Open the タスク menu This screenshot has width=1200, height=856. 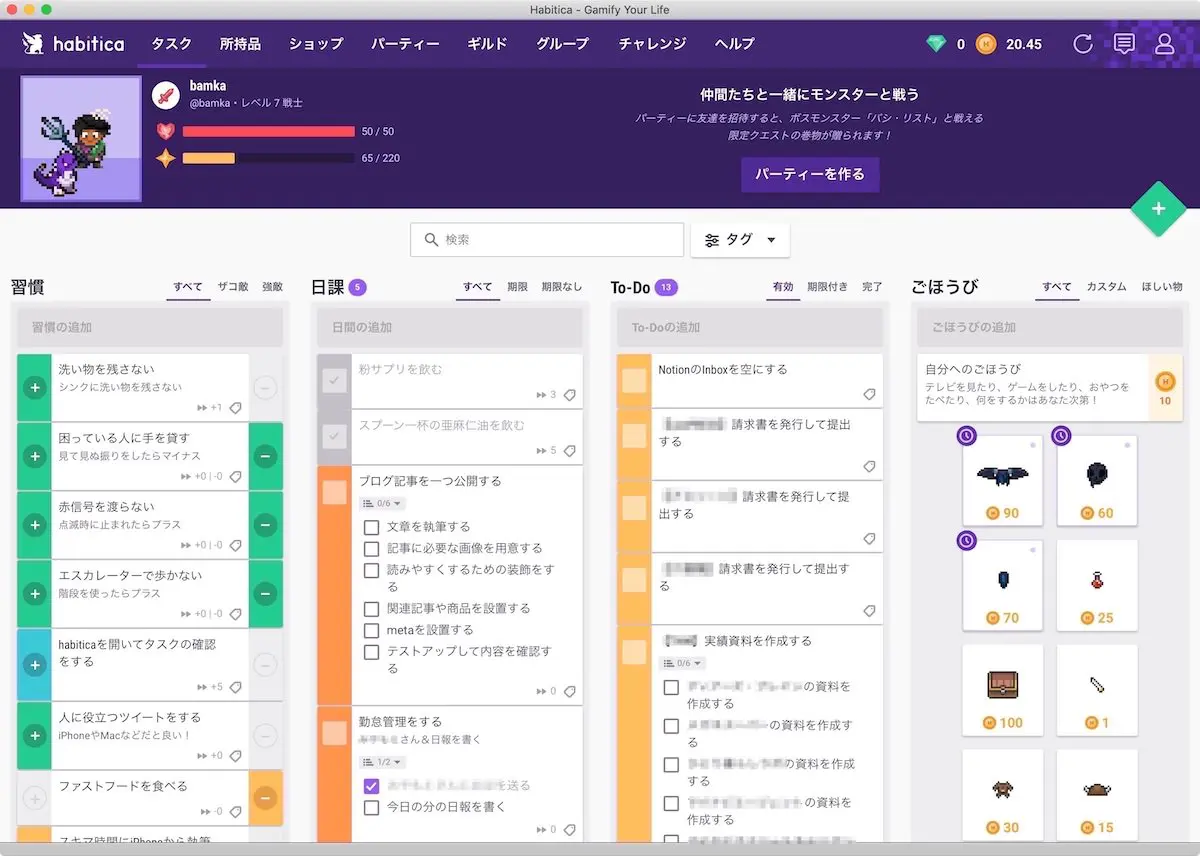[x=171, y=44]
